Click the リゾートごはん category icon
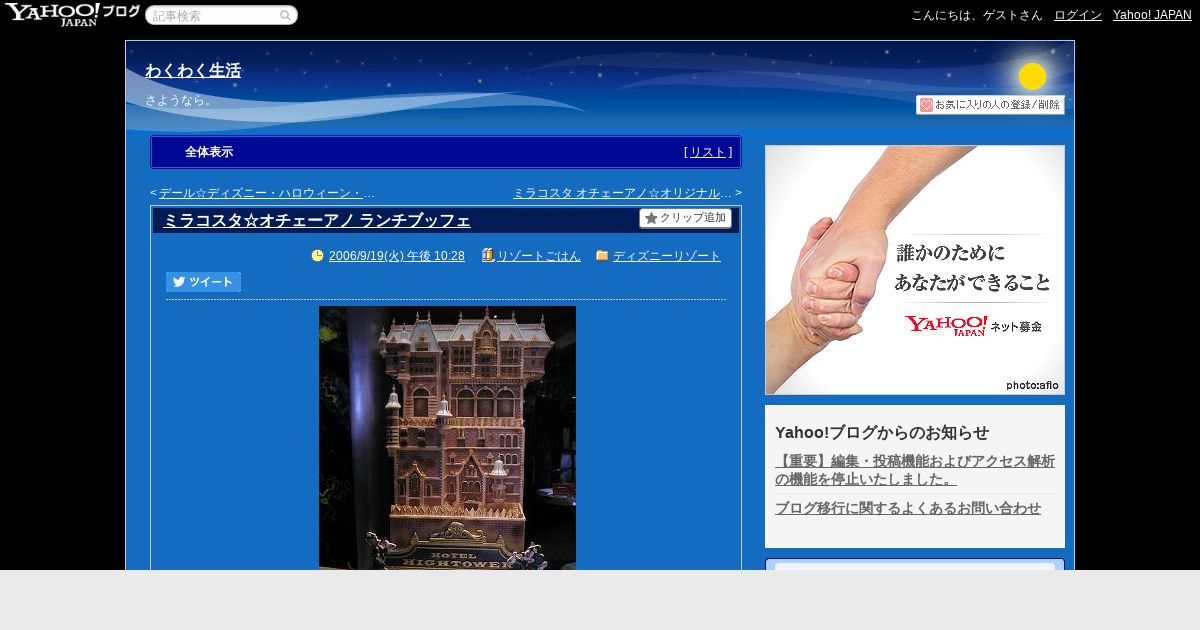The width and height of the screenshot is (1200, 630). [x=488, y=255]
